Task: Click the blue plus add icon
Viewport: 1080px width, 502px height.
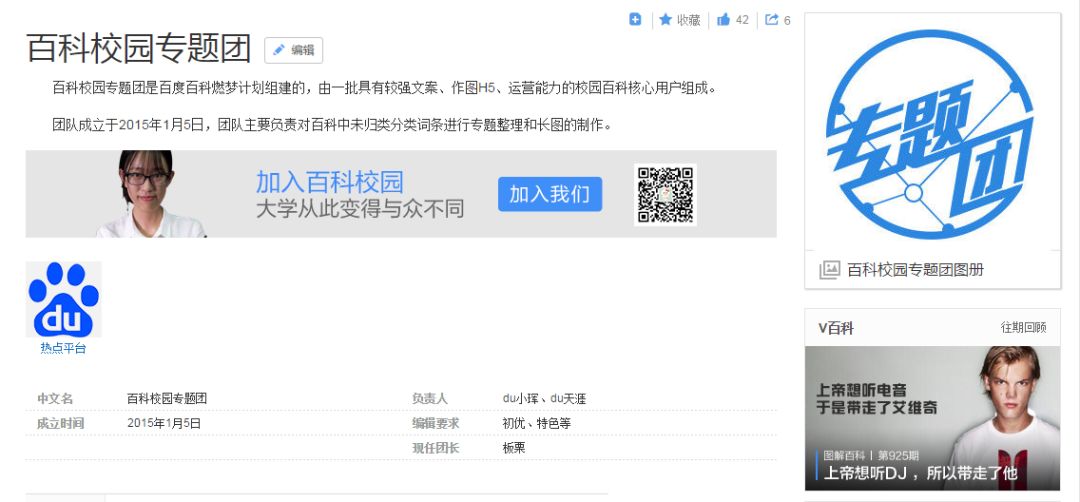Action: pyautogui.click(x=635, y=19)
